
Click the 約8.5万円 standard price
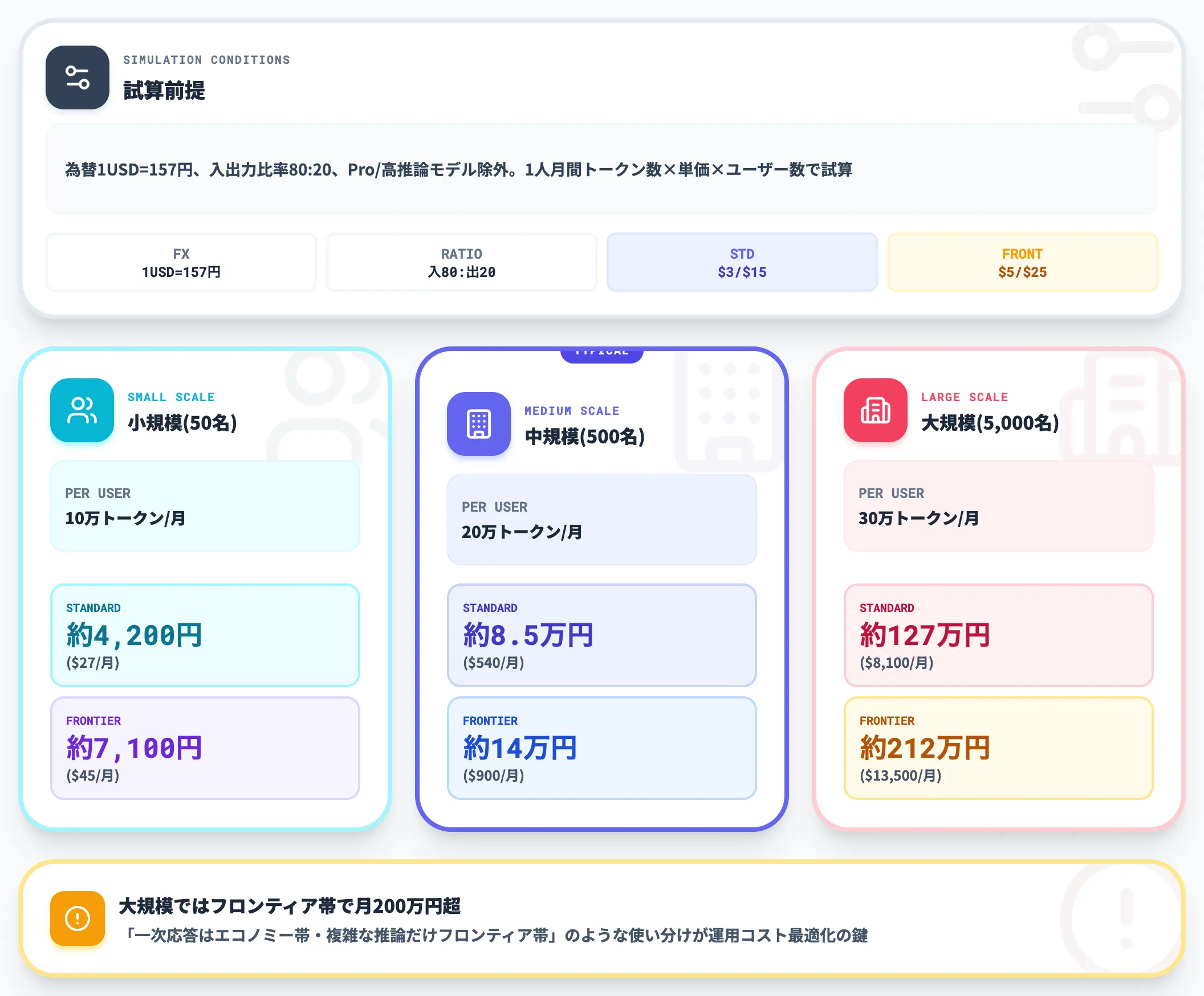click(528, 635)
